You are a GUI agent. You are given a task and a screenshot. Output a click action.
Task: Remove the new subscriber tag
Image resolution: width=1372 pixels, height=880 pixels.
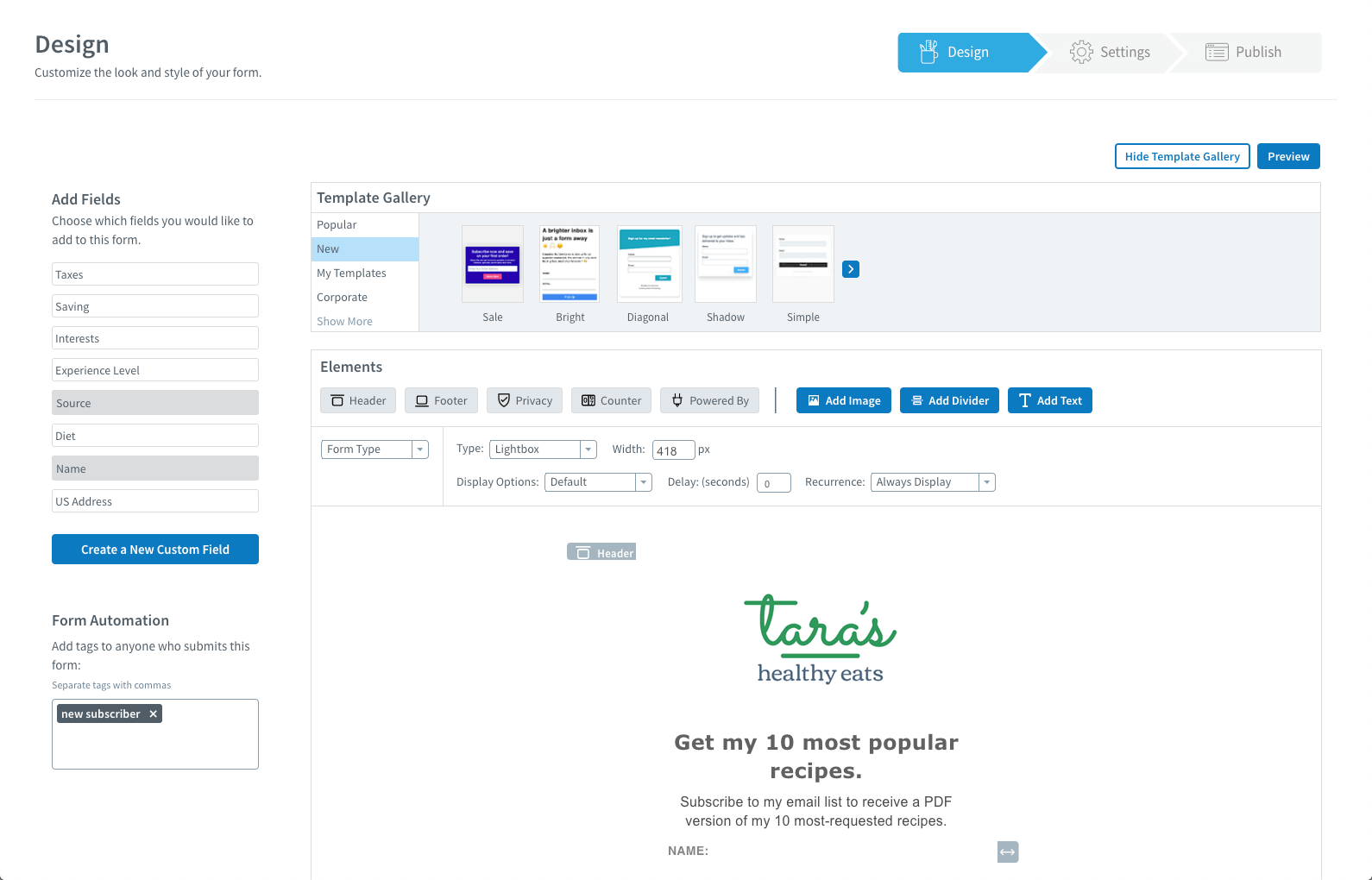coord(153,713)
